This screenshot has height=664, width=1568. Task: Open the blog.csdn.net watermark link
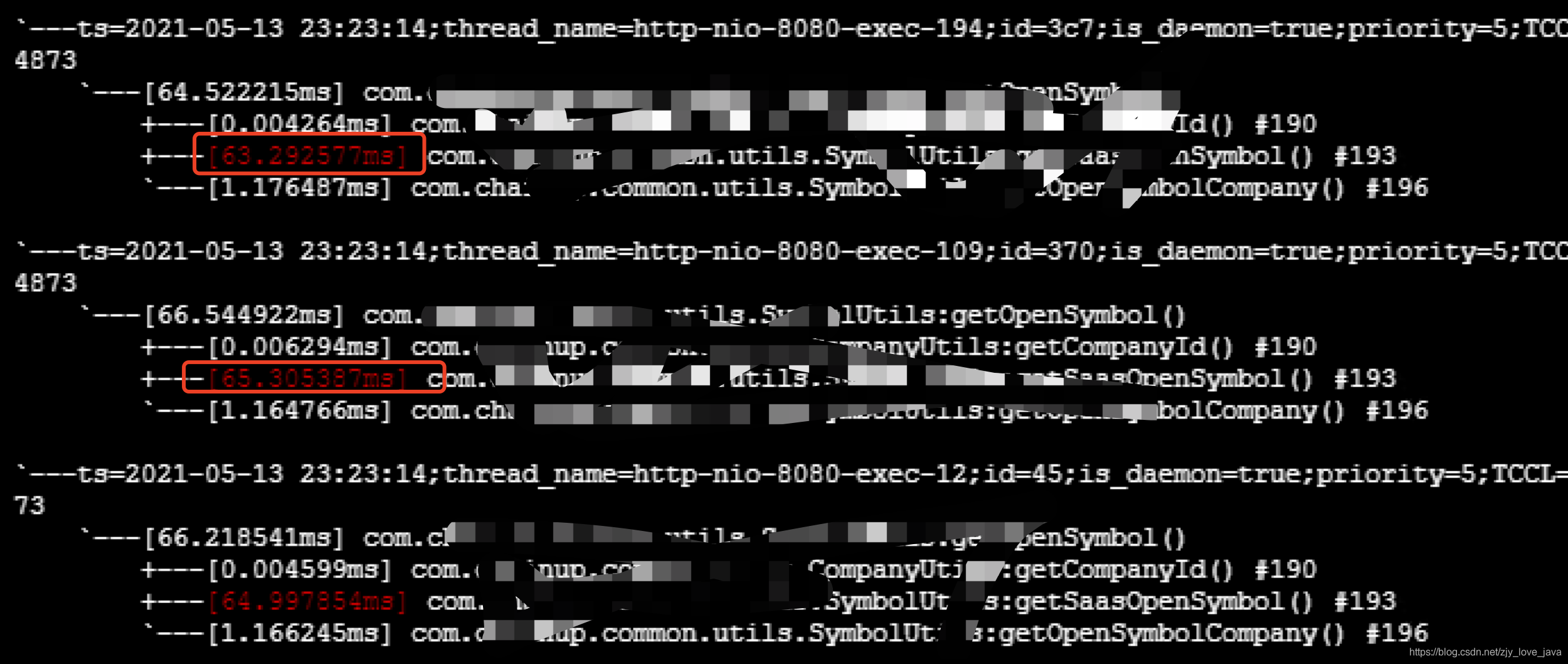tap(1485, 652)
